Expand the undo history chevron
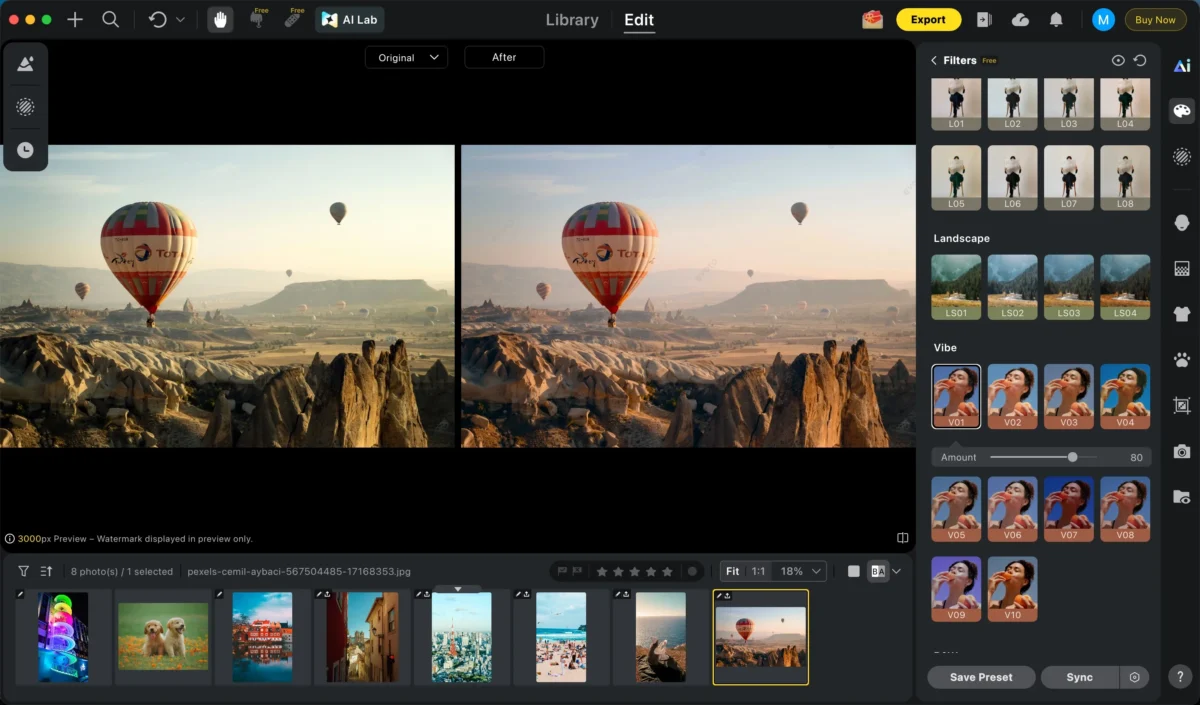 181,19
